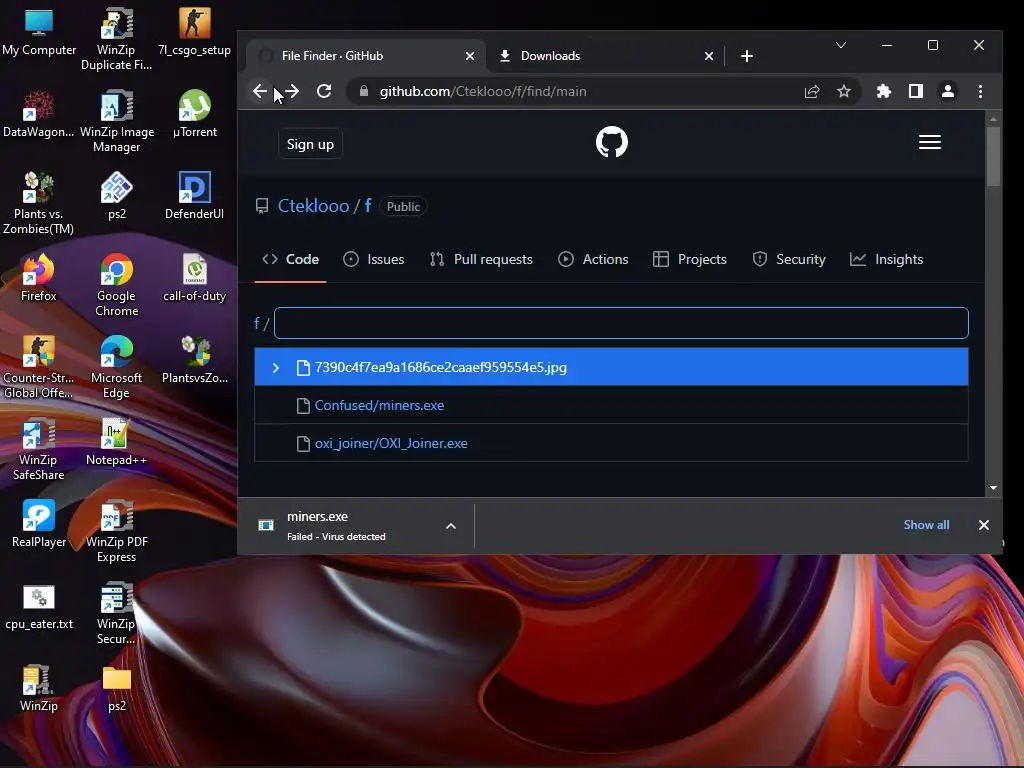
Task: Select the Code tab
Action: coord(291,259)
